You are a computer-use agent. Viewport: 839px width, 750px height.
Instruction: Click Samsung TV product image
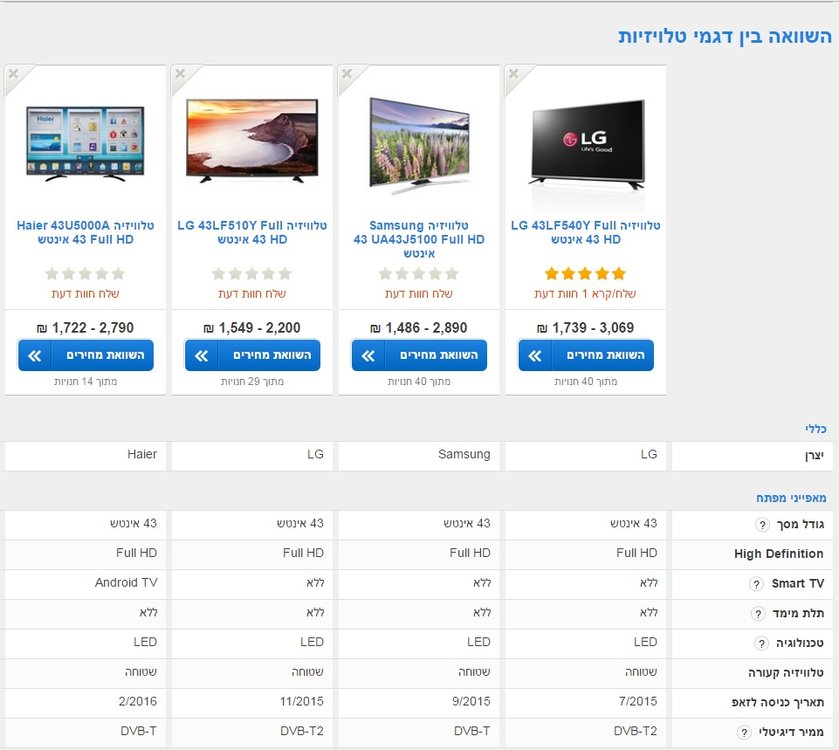click(419, 146)
